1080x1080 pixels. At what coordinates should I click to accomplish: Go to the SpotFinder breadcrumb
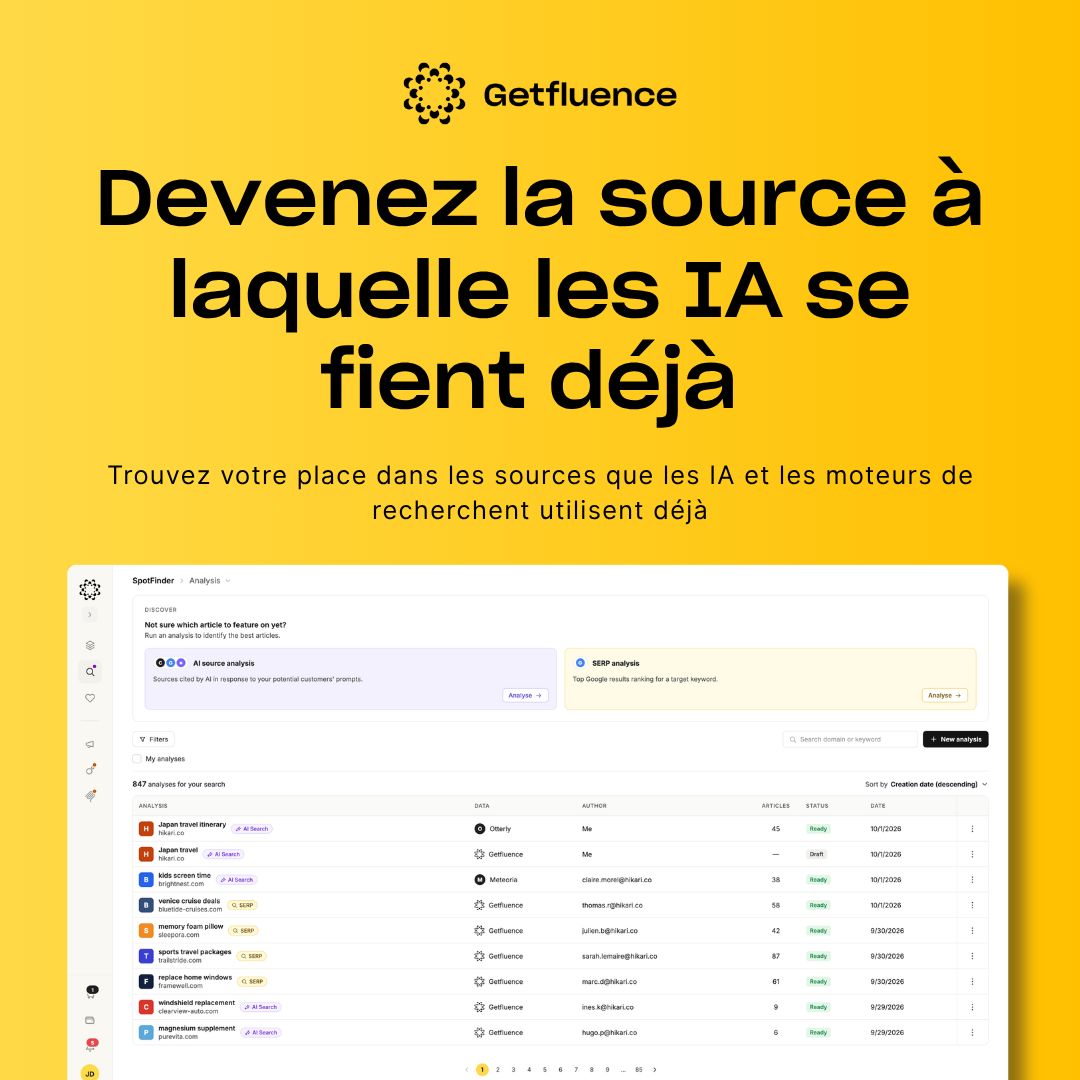click(153, 581)
